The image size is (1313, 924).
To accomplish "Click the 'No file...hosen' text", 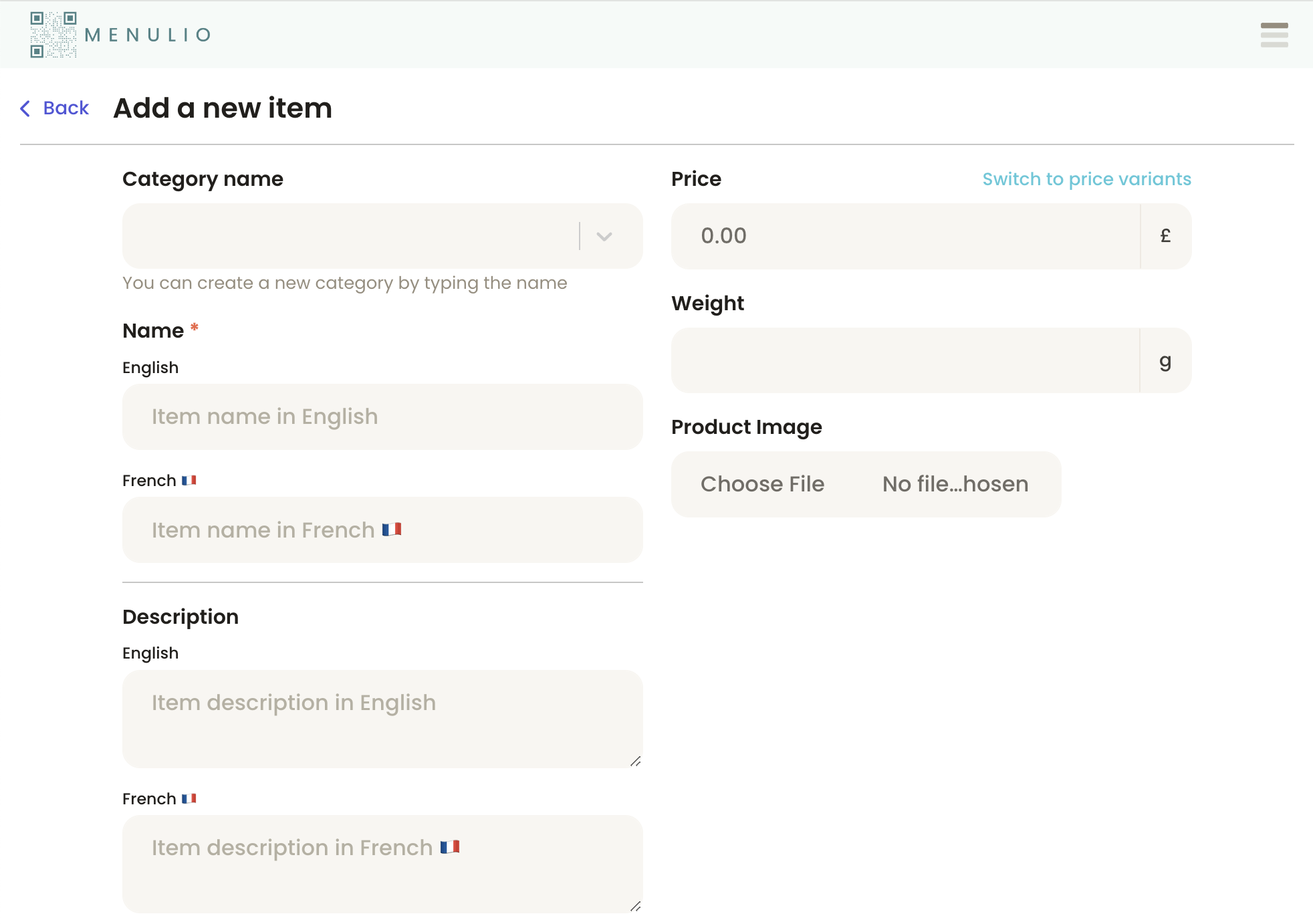I will (x=955, y=484).
